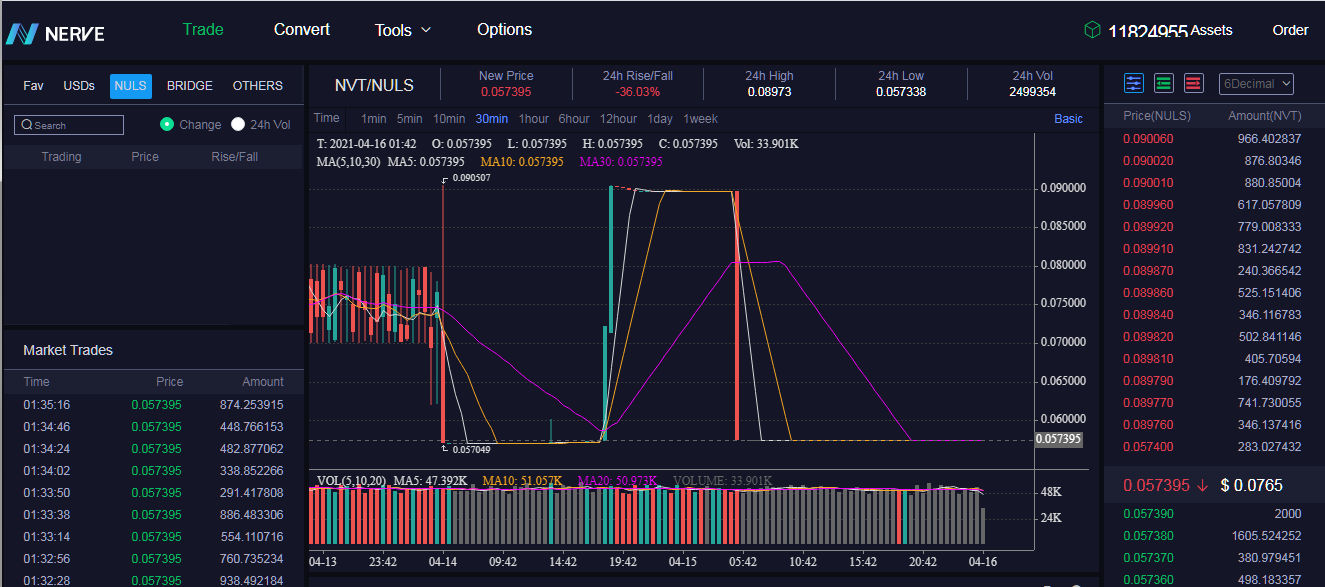Show only sell orders in the order book
Image resolution: width=1325 pixels, height=587 pixels.
(x=1194, y=83)
